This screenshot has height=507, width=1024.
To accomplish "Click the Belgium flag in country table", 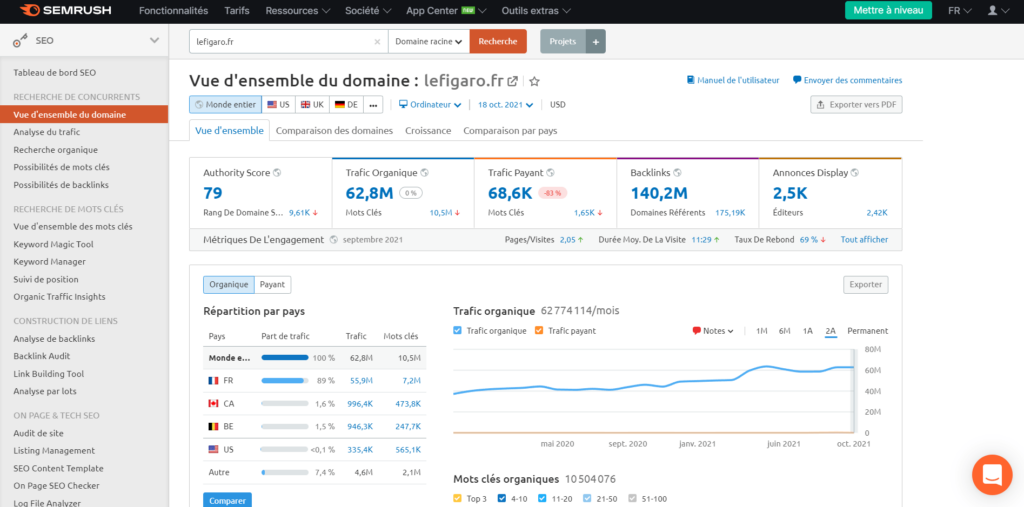I will (213, 427).
